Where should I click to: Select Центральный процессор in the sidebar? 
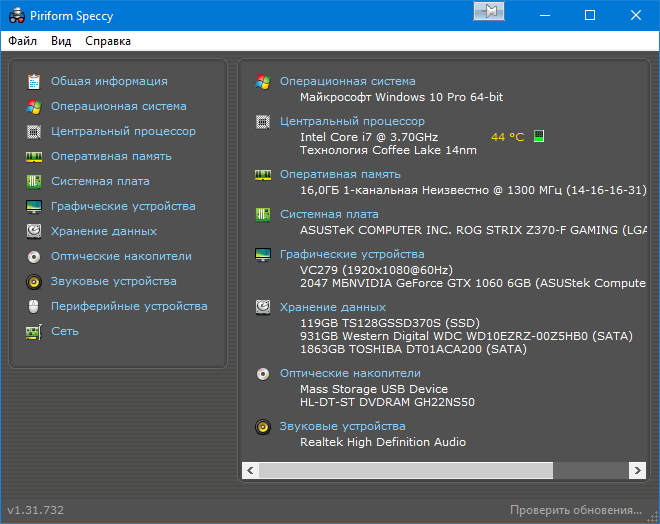(x=123, y=131)
